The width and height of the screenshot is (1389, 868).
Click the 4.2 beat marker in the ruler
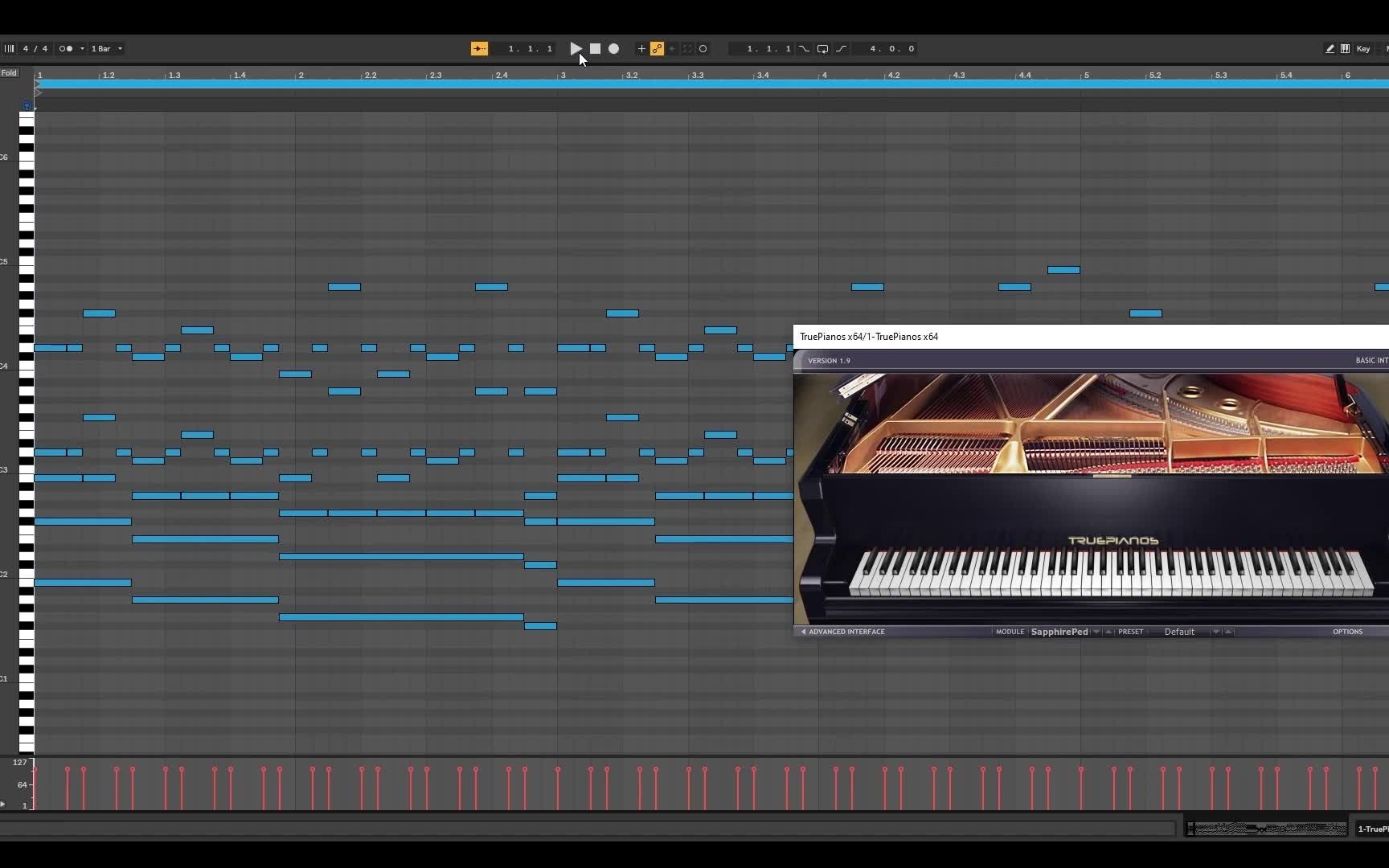(x=893, y=75)
